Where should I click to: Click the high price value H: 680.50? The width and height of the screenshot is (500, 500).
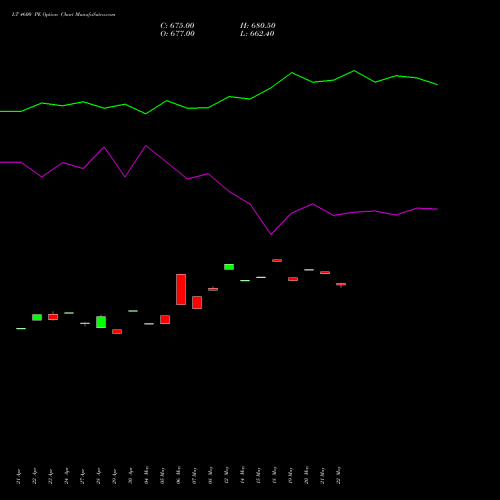pos(258,26)
